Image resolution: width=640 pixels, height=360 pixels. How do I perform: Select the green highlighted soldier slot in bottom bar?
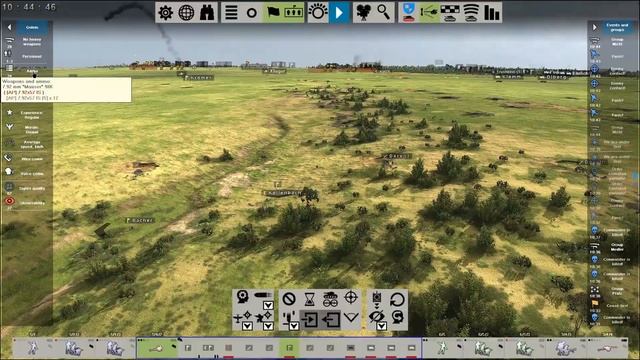tap(289, 348)
